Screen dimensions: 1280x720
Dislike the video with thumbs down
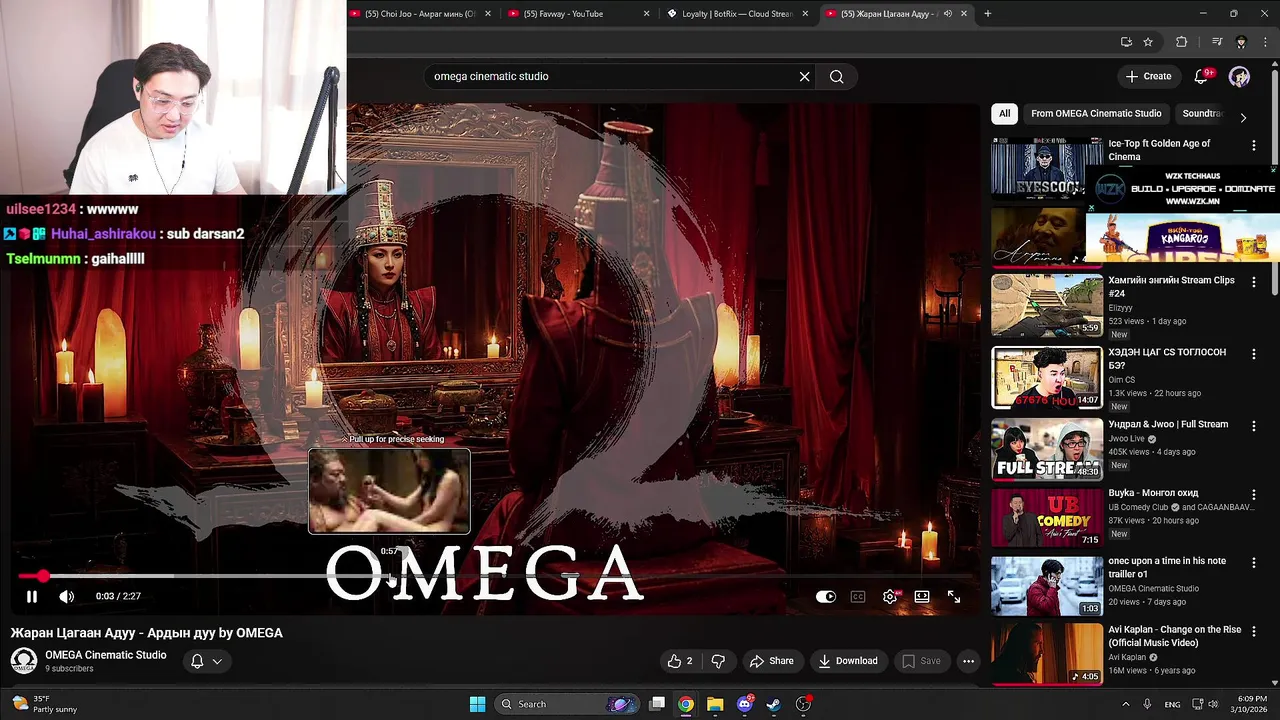pos(718,661)
